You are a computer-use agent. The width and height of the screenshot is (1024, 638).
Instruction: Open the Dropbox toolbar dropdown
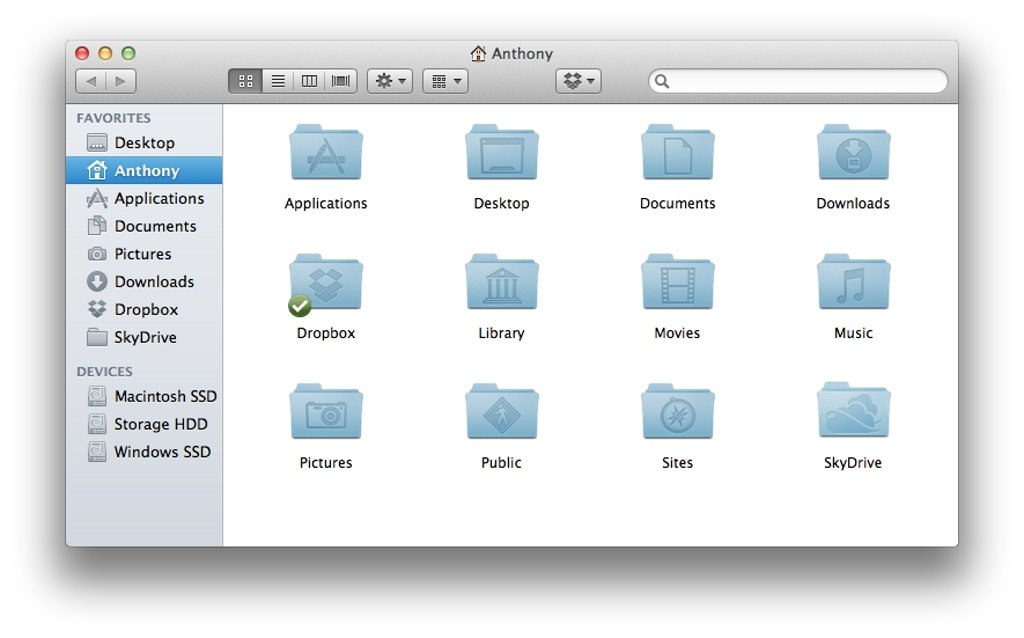(x=579, y=81)
